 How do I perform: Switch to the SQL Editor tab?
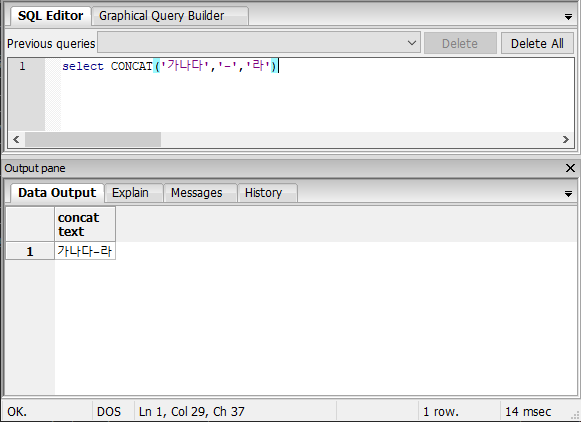pos(50,16)
